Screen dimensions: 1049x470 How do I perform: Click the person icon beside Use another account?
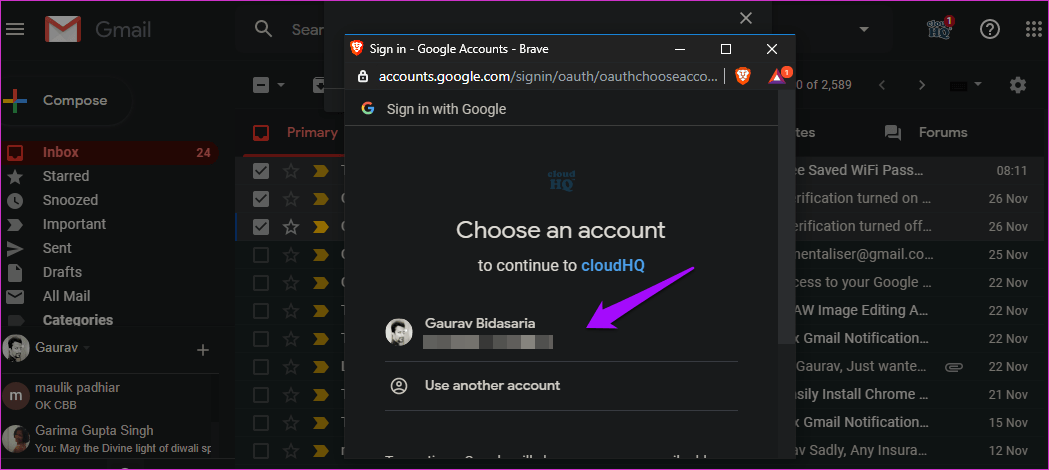[399, 386]
